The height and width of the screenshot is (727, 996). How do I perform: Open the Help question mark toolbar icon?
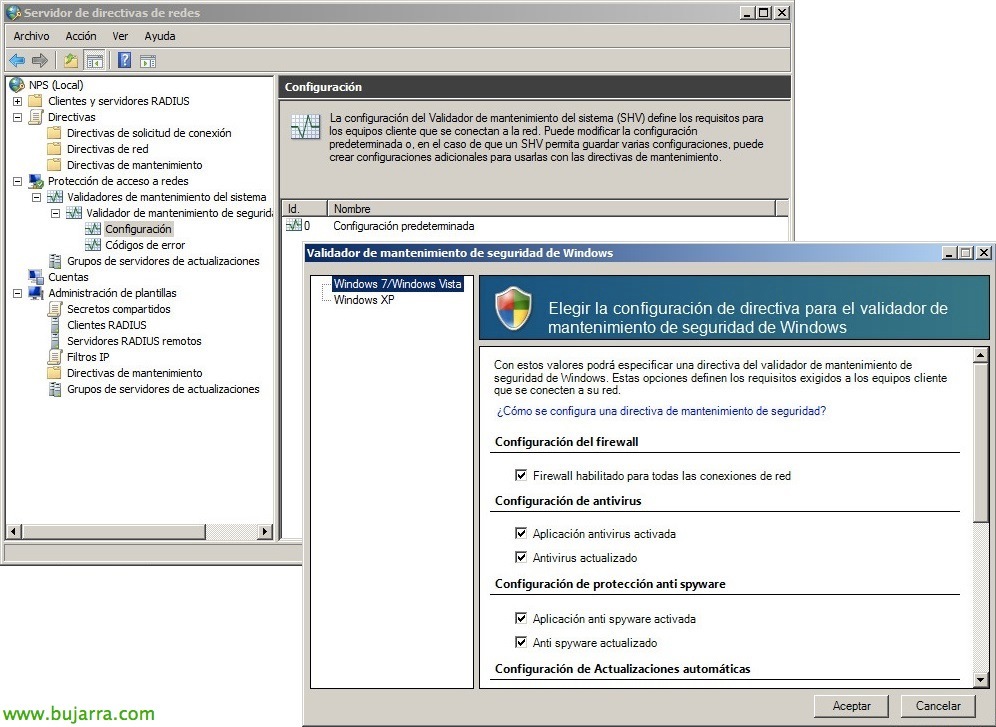(124, 61)
